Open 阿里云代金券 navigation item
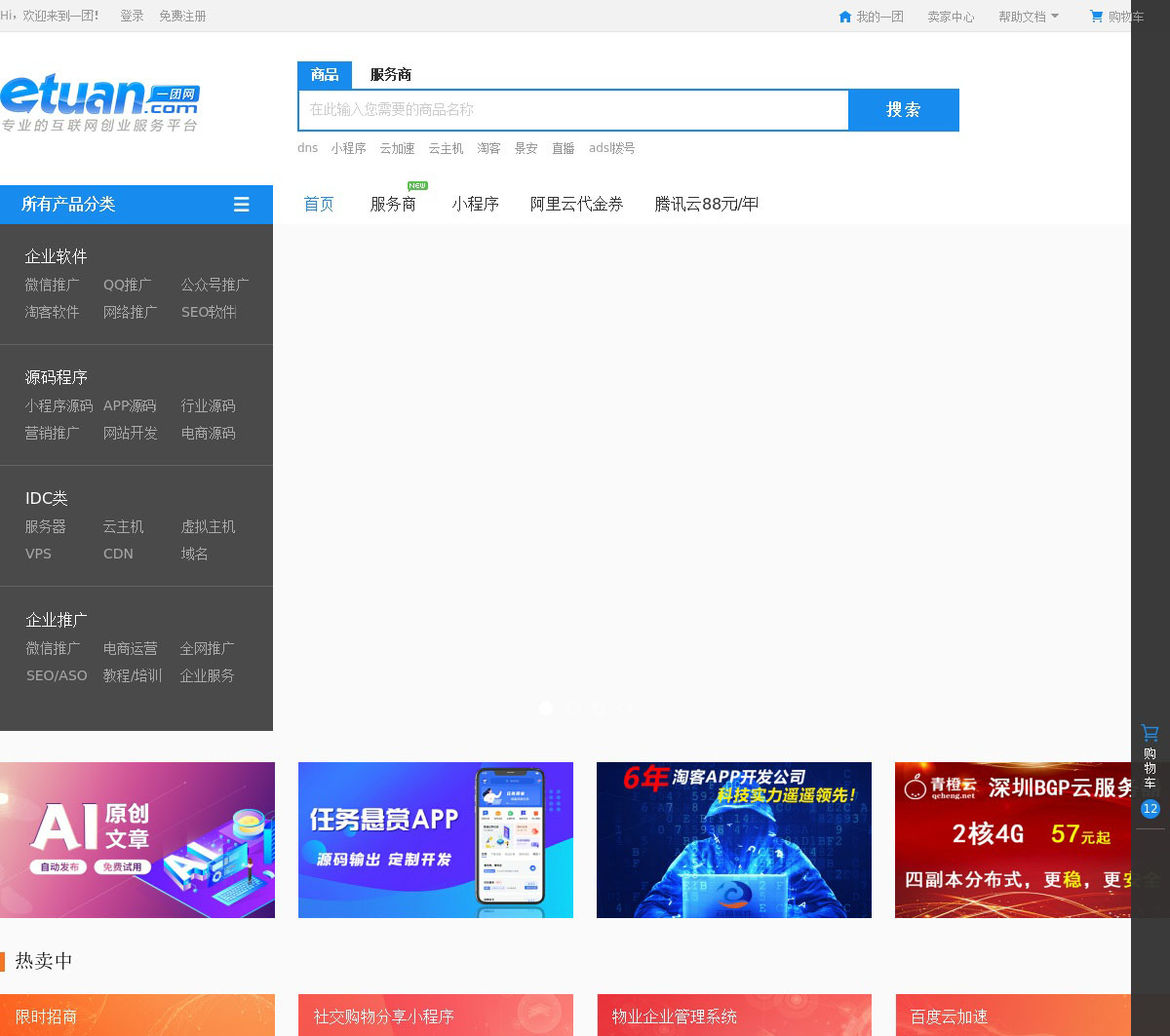The width and height of the screenshot is (1170, 1036). point(576,205)
